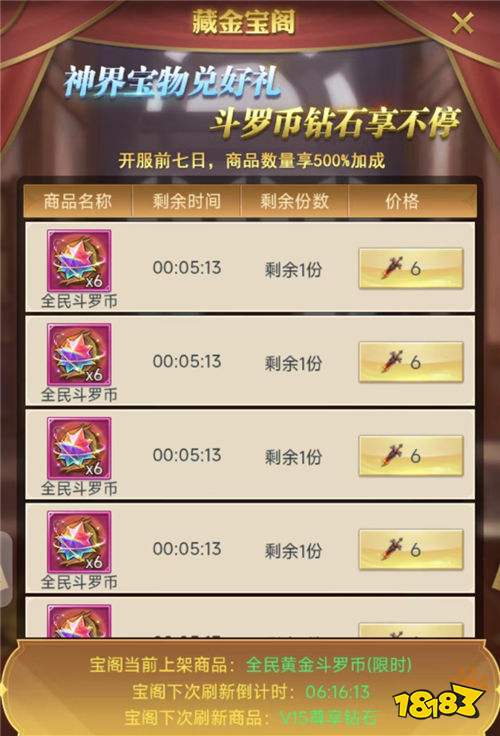This screenshot has height=736, width=500.
Task: Buy third row item for 6
Action: tap(411, 456)
